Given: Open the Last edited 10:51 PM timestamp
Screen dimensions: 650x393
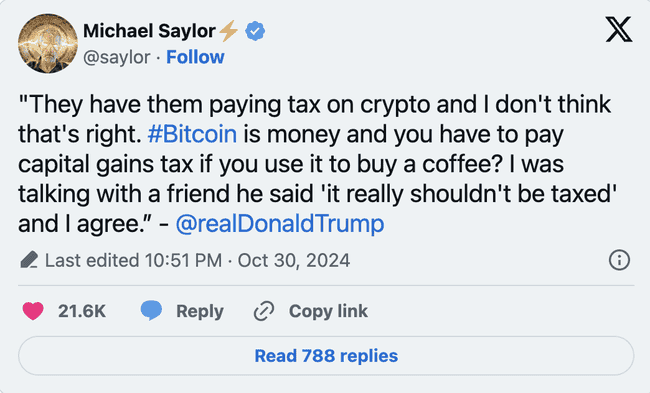Looking at the screenshot, I should (x=197, y=260).
